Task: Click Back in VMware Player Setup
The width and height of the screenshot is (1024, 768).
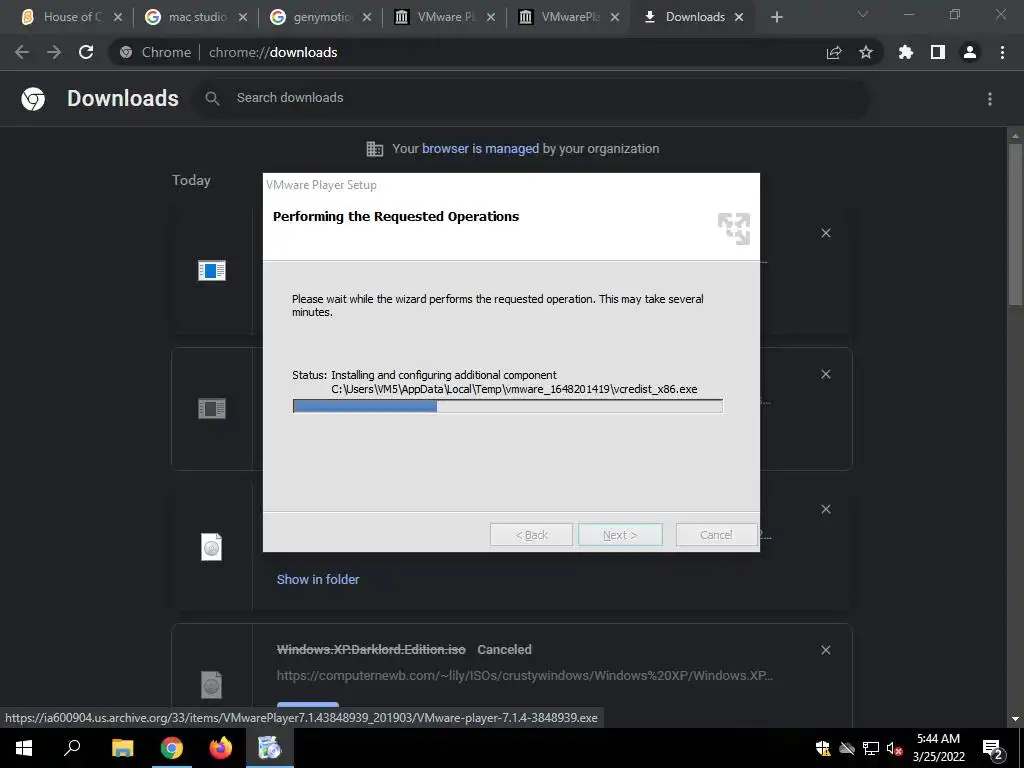Action: tap(531, 535)
